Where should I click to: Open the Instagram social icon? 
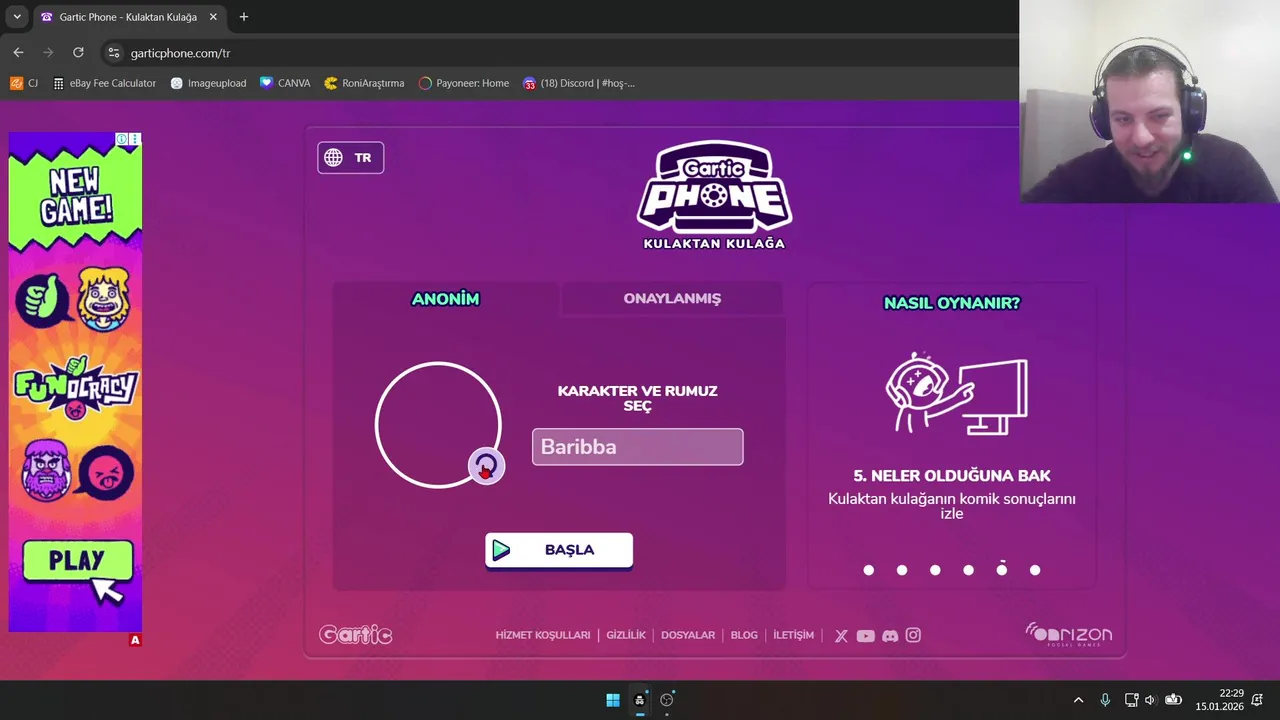913,635
